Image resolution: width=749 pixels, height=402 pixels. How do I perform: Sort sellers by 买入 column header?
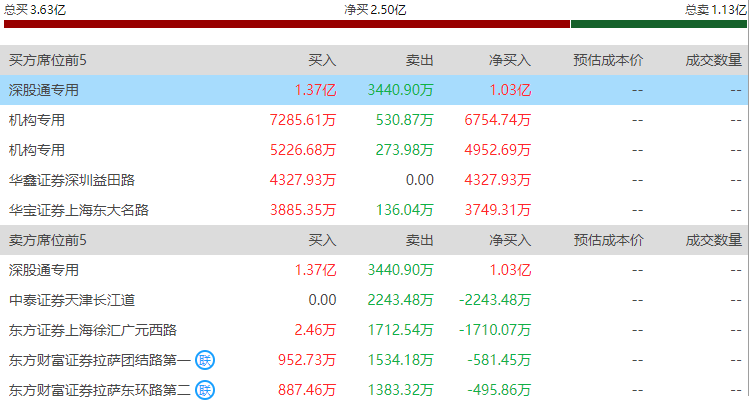[x=322, y=240]
